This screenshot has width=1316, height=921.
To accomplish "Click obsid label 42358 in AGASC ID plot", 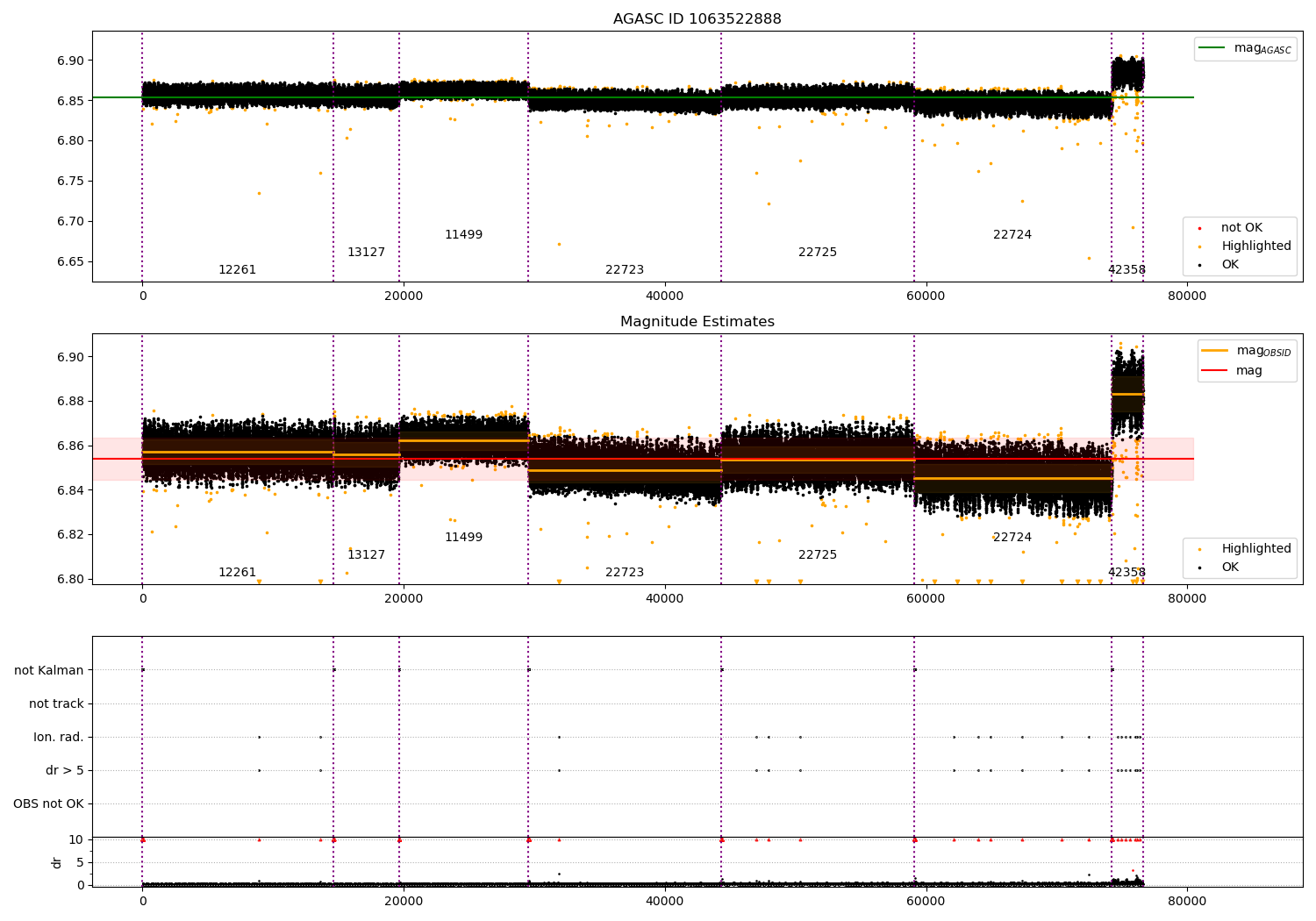I will click(x=1126, y=270).
